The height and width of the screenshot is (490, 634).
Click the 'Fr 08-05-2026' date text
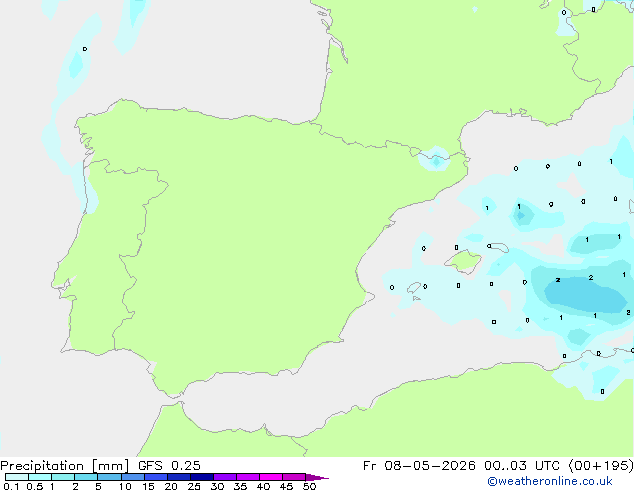click(x=419, y=466)
